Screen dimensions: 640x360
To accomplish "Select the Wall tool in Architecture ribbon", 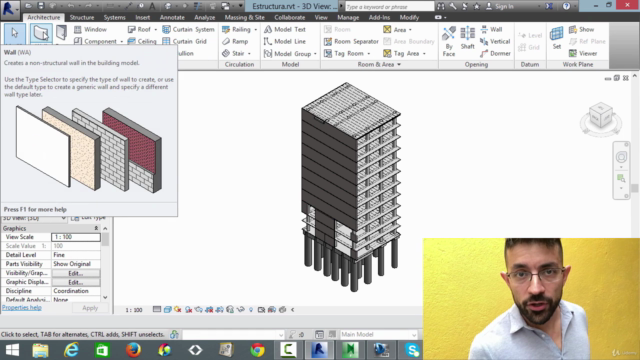I will [41, 33].
